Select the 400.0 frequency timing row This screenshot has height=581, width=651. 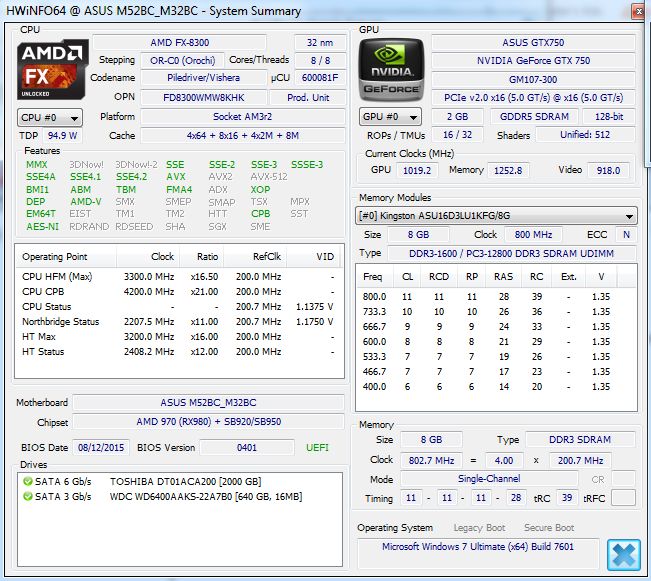click(x=495, y=386)
